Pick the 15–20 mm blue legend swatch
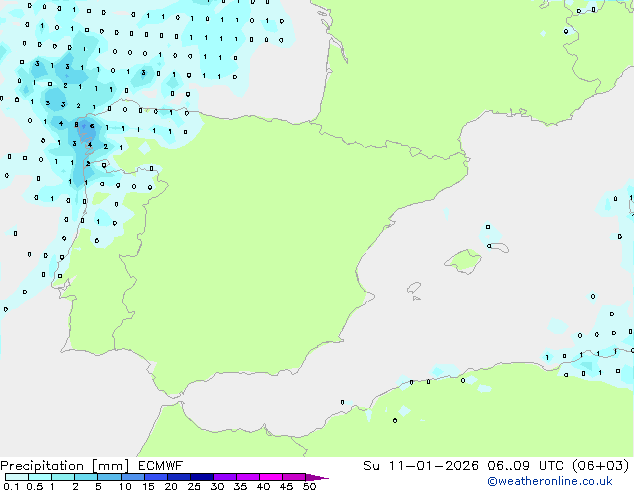Viewport: 634px width, 490px height. pyautogui.click(x=156, y=477)
